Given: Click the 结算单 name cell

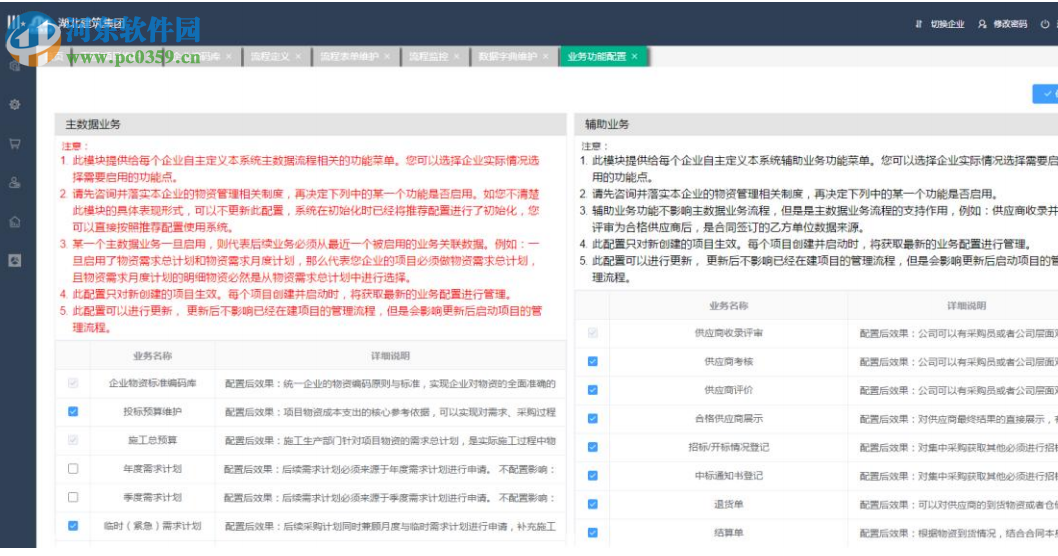Looking at the screenshot, I should [x=729, y=532].
